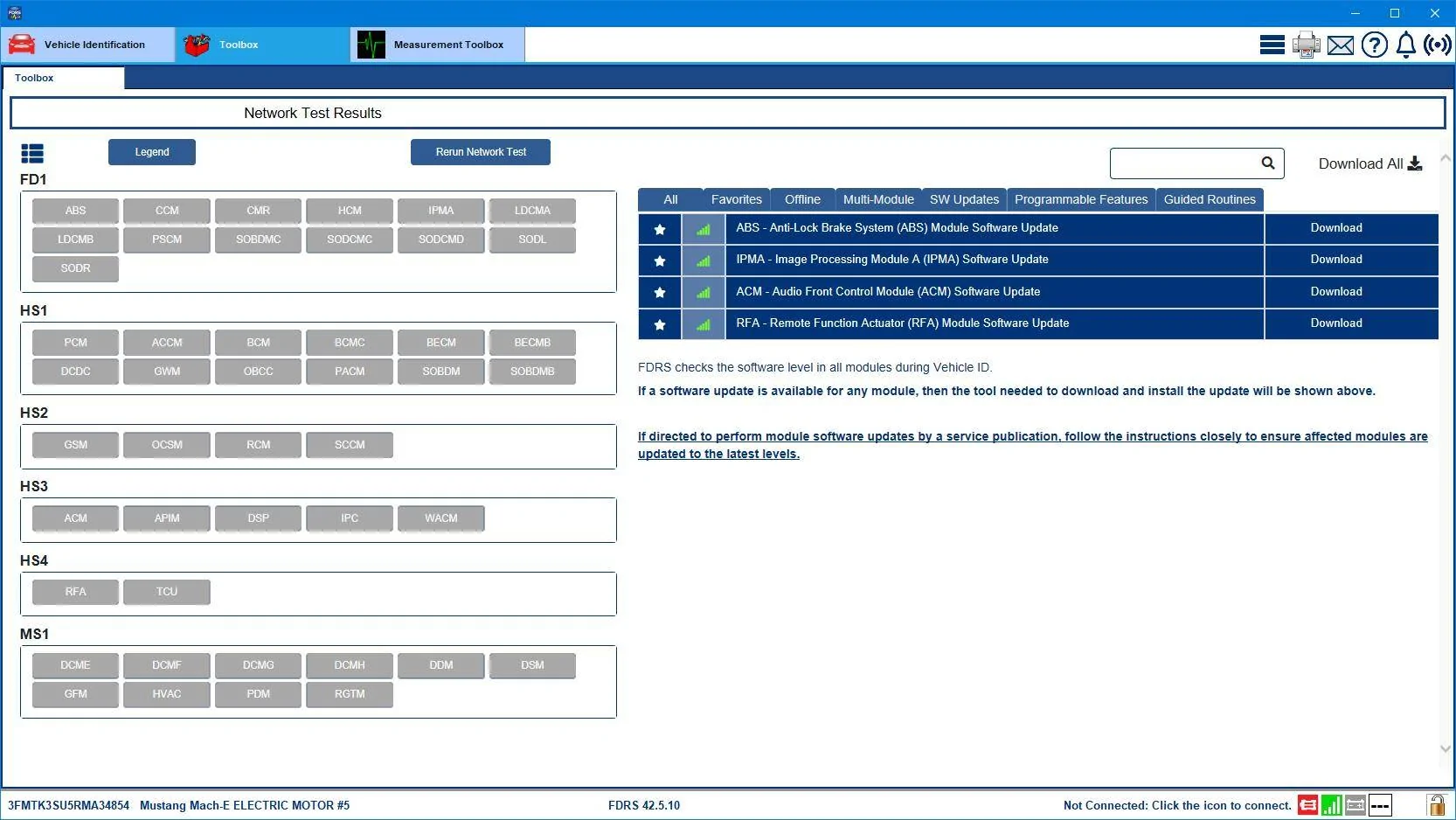Open the Measurement Toolbox tab
The height and width of the screenshot is (820, 1456).
438,45
